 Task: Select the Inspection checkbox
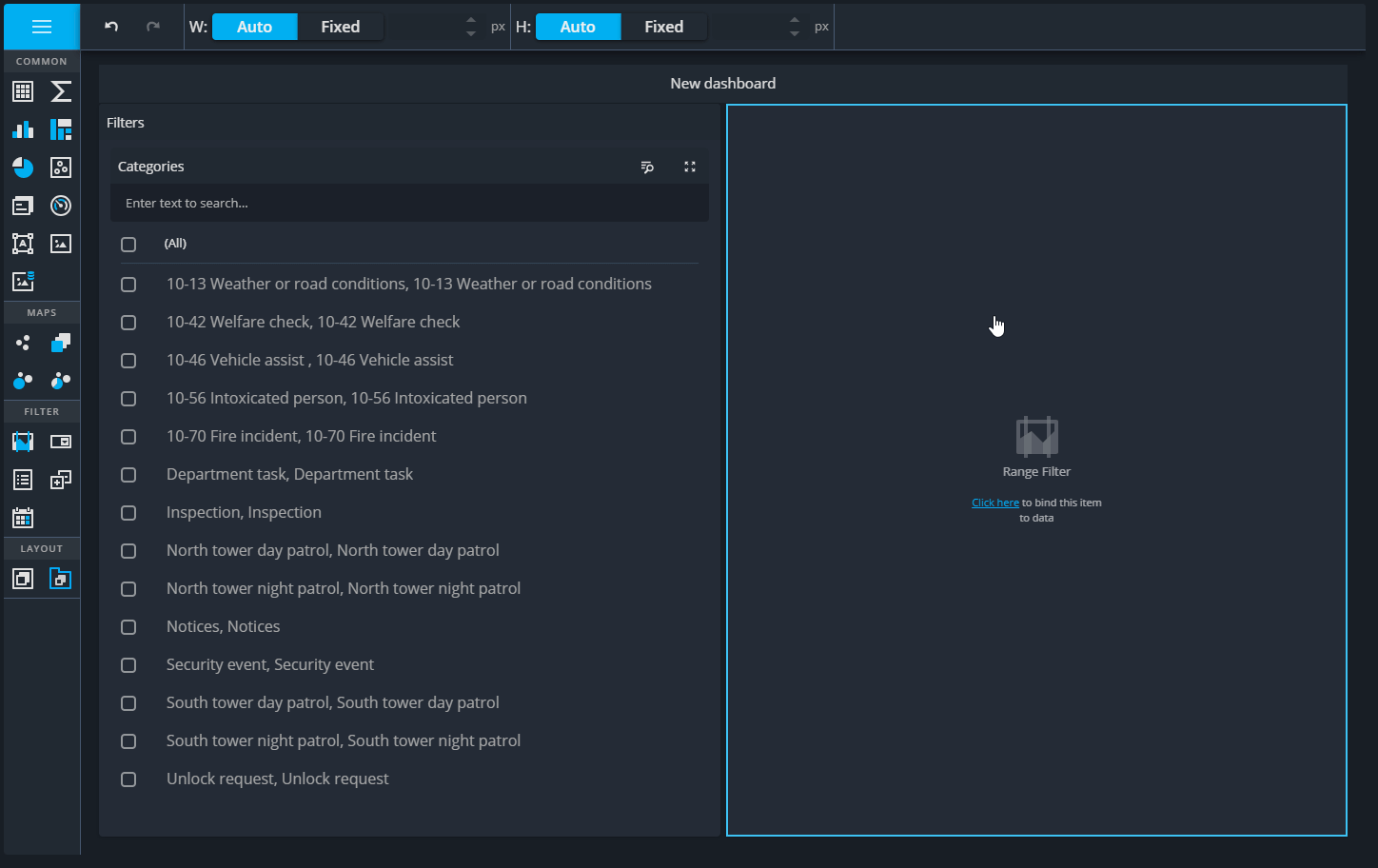(128, 513)
